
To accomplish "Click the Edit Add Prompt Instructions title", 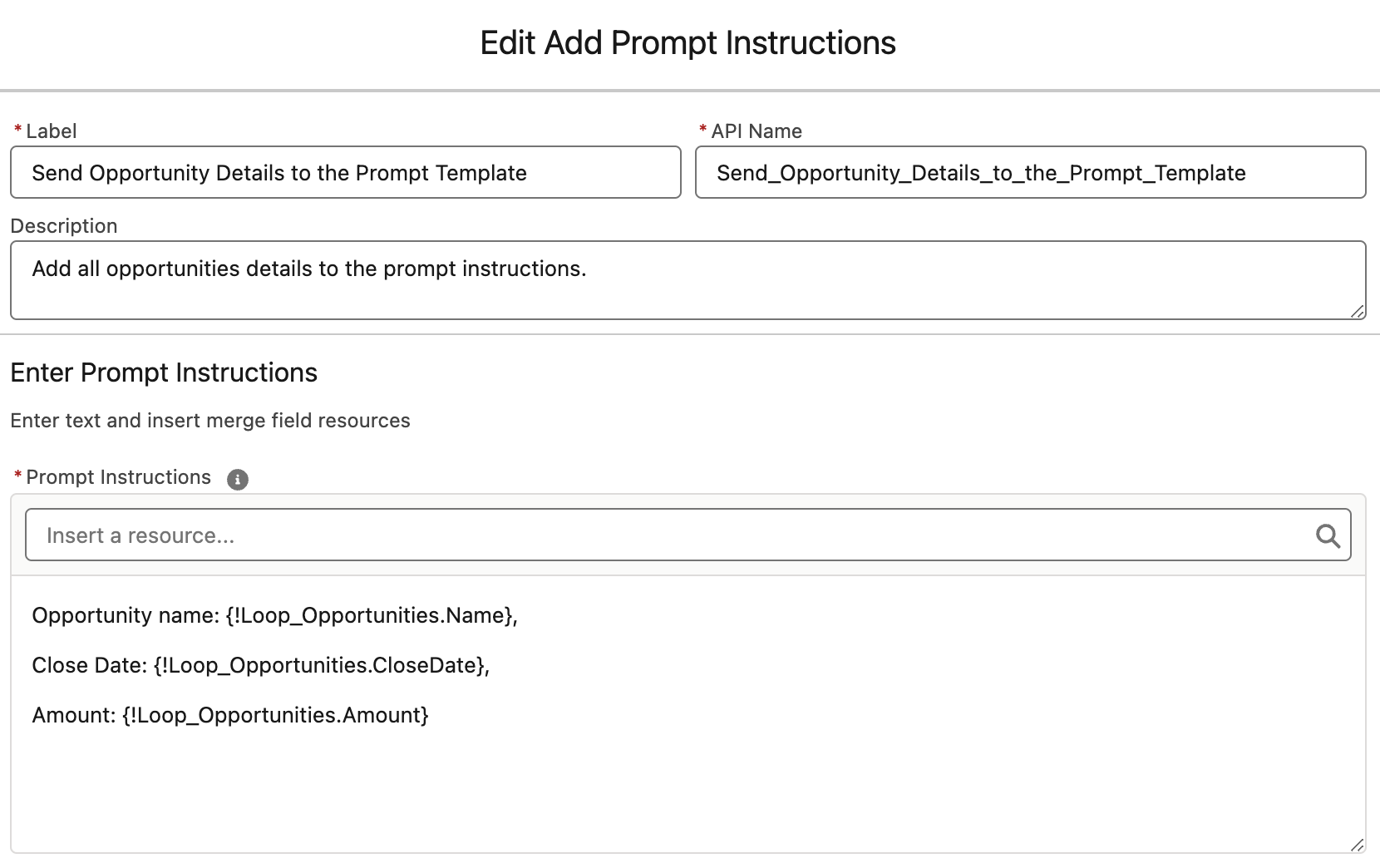I will 688,42.
